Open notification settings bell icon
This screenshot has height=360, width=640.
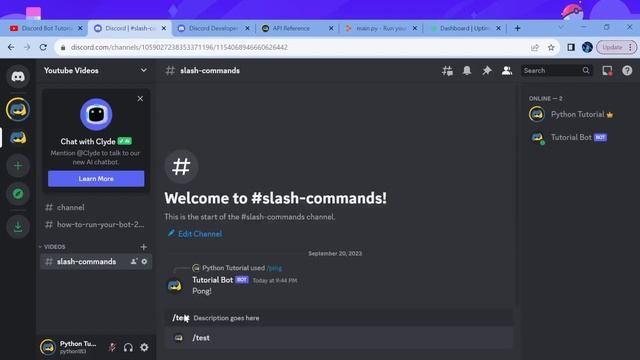[x=467, y=71]
